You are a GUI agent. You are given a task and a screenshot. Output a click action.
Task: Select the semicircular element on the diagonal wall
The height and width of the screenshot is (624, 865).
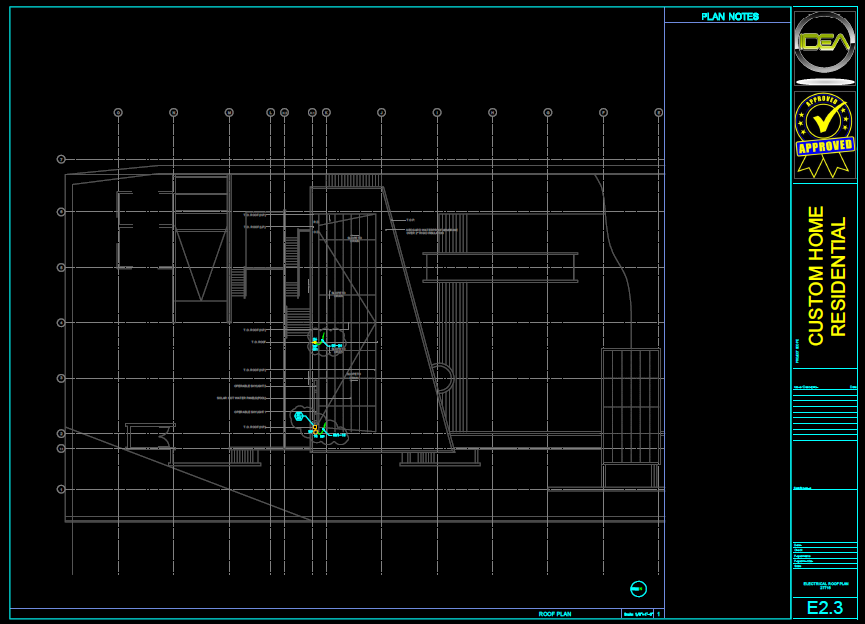443,378
